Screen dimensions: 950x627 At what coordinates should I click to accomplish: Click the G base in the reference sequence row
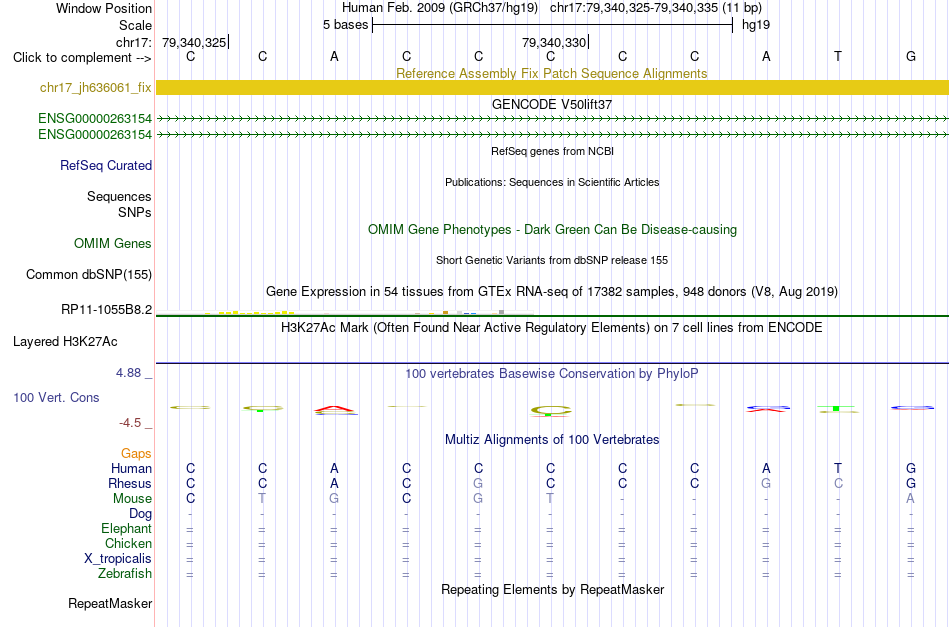coord(911,57)
